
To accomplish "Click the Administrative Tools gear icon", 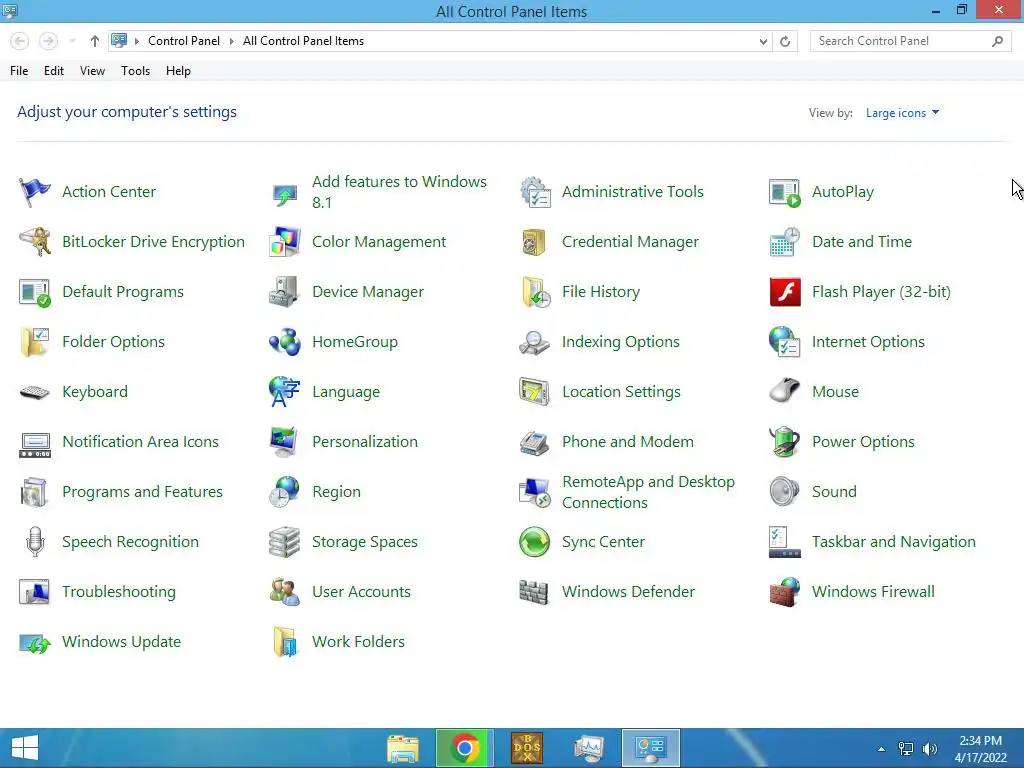I will click(535, 192).
